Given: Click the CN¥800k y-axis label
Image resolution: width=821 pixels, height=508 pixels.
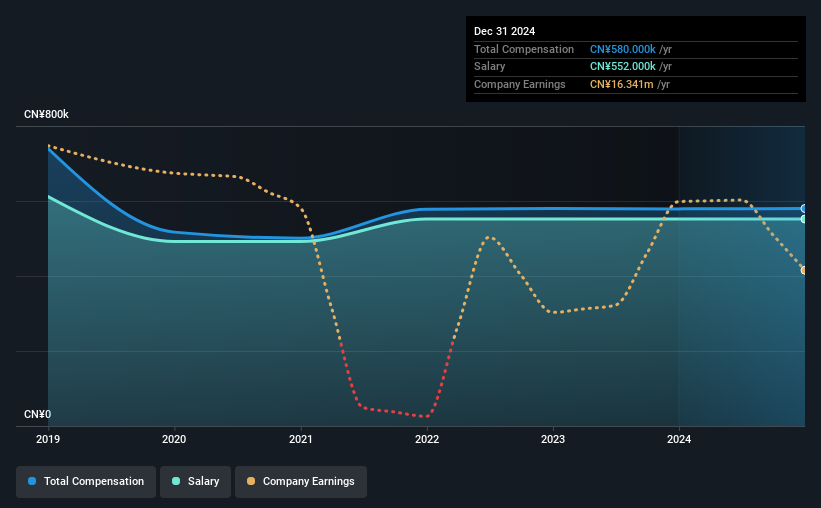Looking at the screenshot, I should click(x=46, y=114).
